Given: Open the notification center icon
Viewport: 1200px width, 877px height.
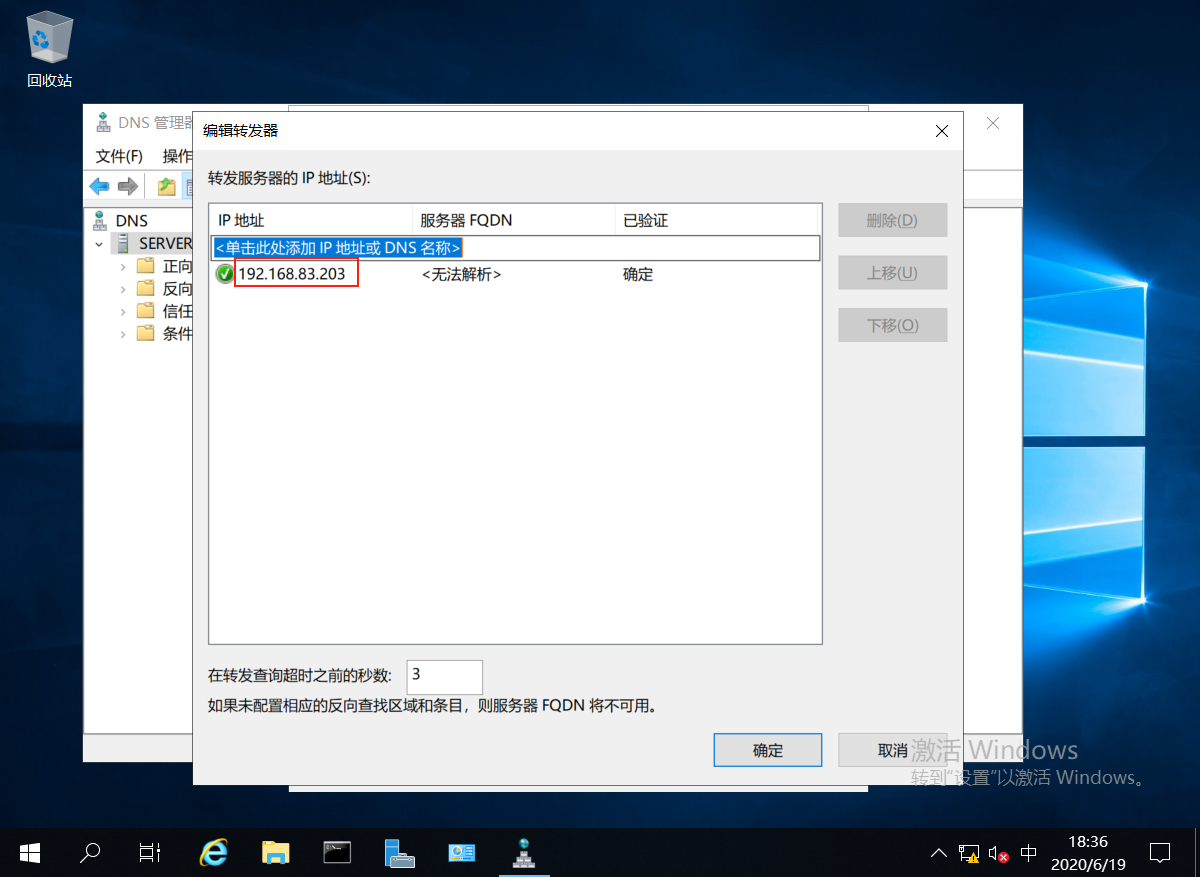Looking at the screenshot, I should click(1160, 852).
